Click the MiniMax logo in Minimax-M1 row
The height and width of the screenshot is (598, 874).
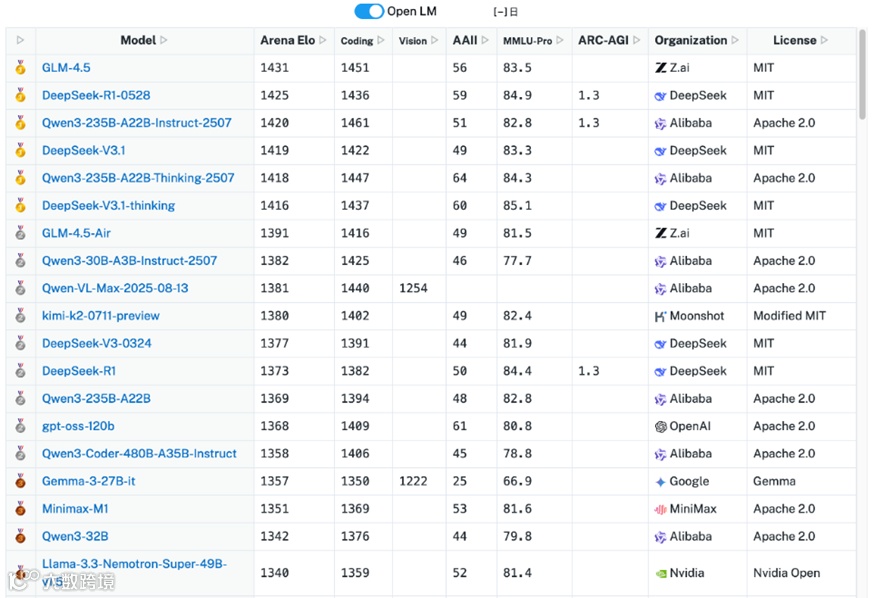pyautogui.click(x=661, y=509)
